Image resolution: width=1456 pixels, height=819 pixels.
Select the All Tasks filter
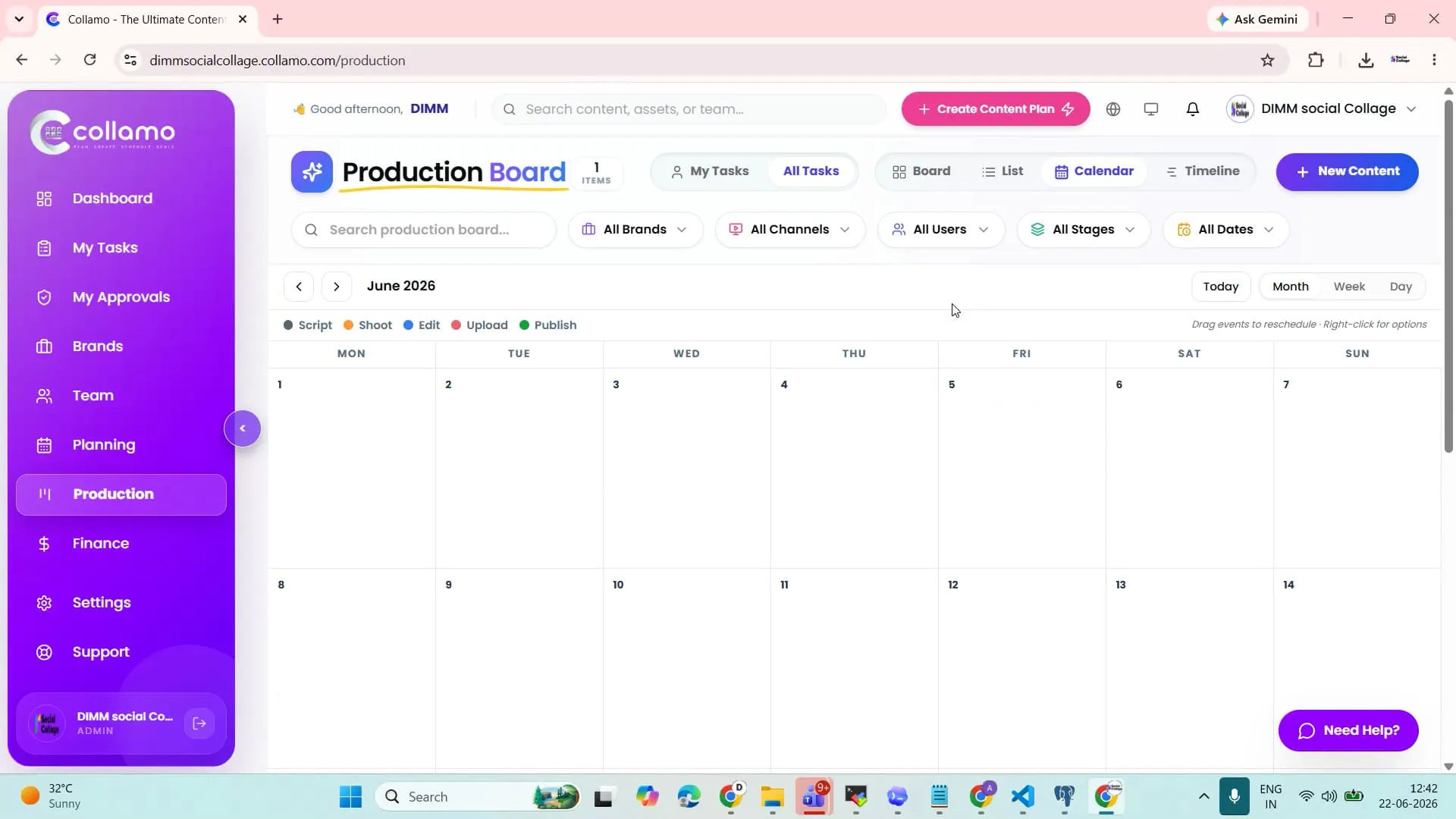pos(811,171)
